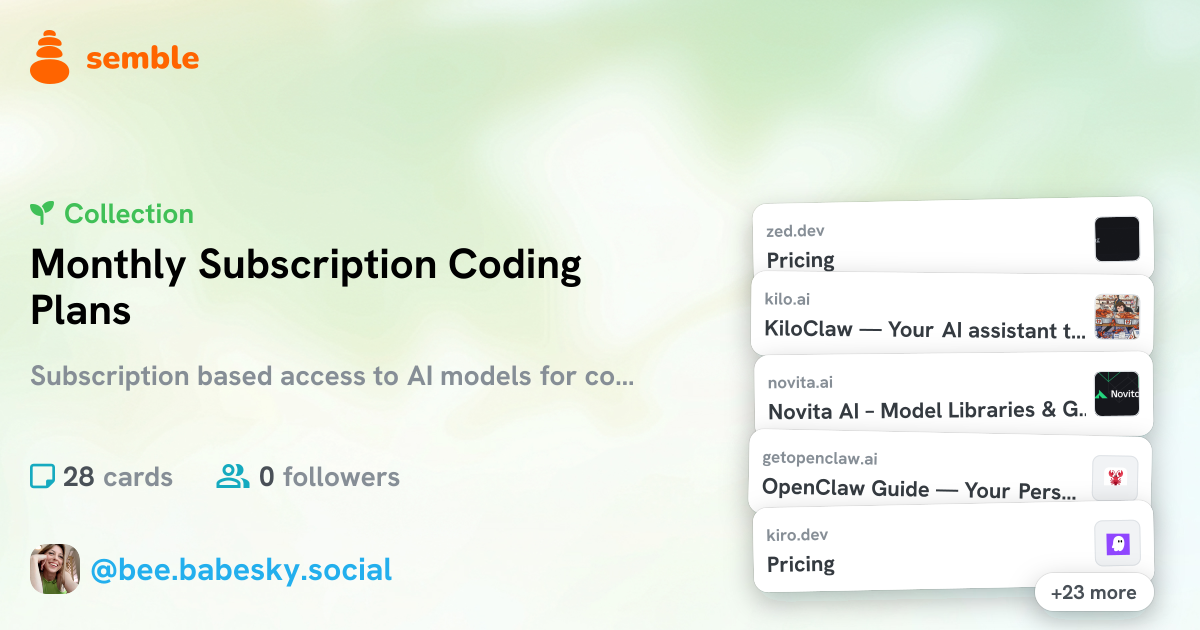The height and width of the screenshot is (630, 1200).
Task: Expand the +23 more cards pill
Action: [1093, 592]
